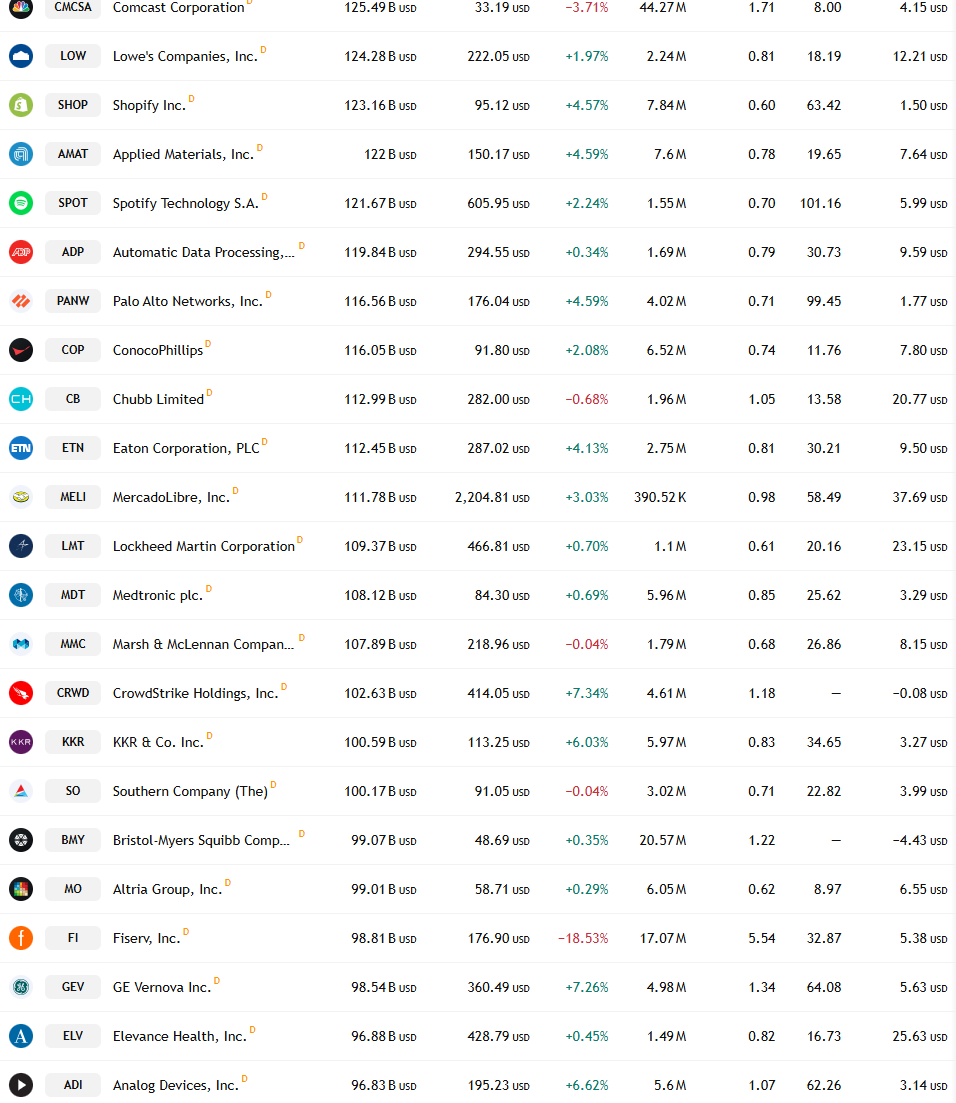
Task: Click the 20.57 M volume value
Action: pos(663,840)
